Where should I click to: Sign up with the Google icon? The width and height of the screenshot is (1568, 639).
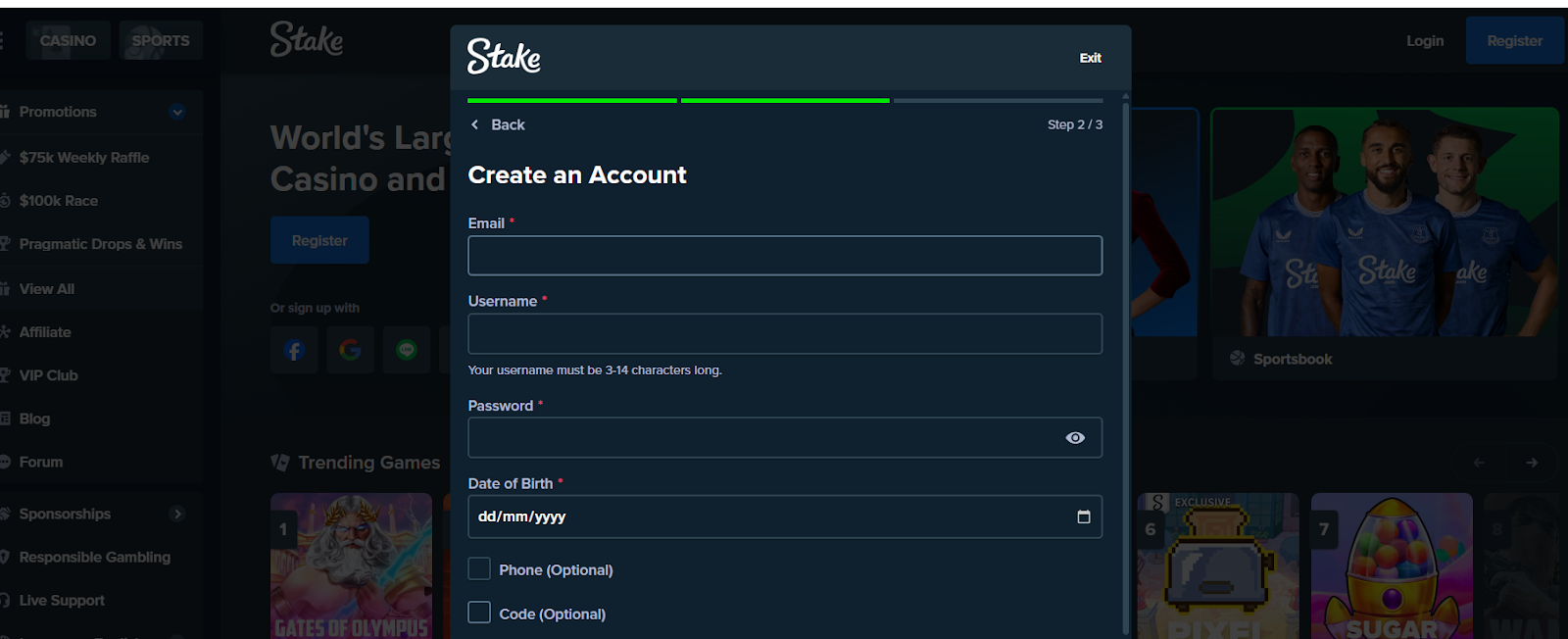(x=350, y=350)
